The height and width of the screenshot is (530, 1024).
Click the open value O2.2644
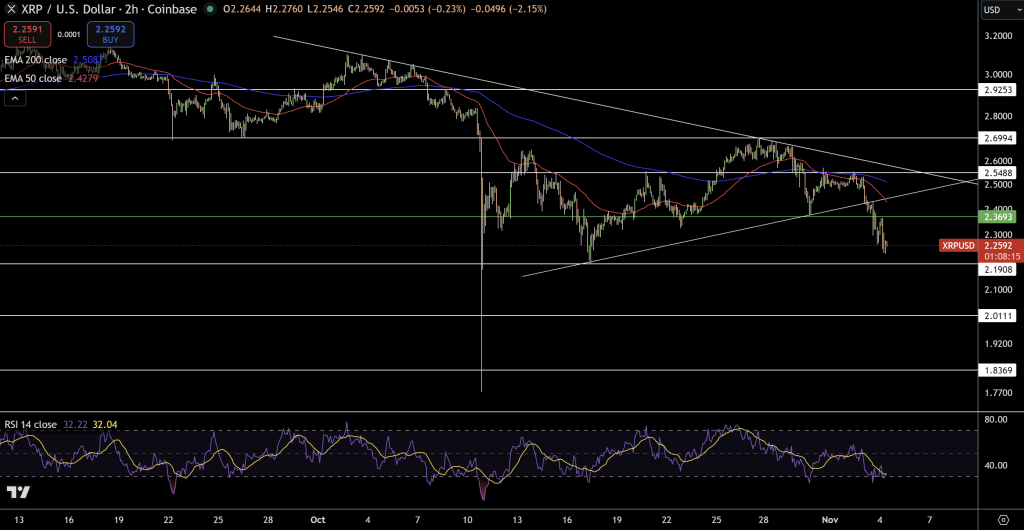243,9
